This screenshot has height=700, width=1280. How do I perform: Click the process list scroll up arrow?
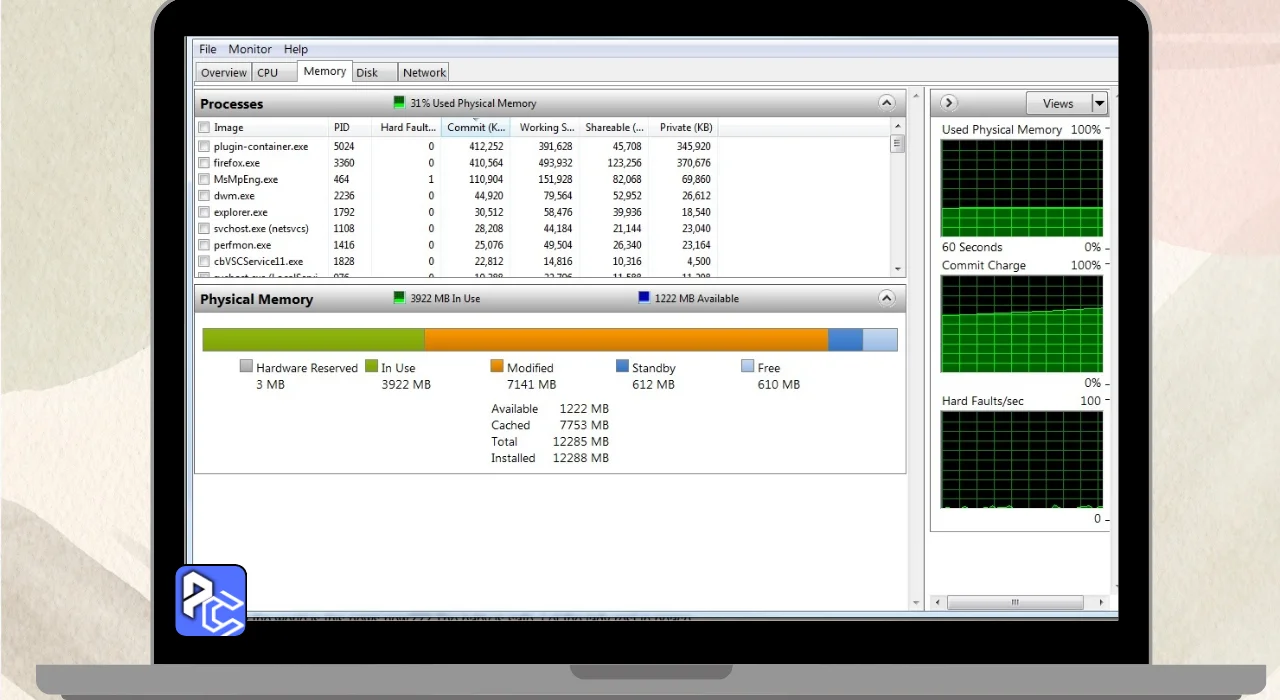pos(897,127)
